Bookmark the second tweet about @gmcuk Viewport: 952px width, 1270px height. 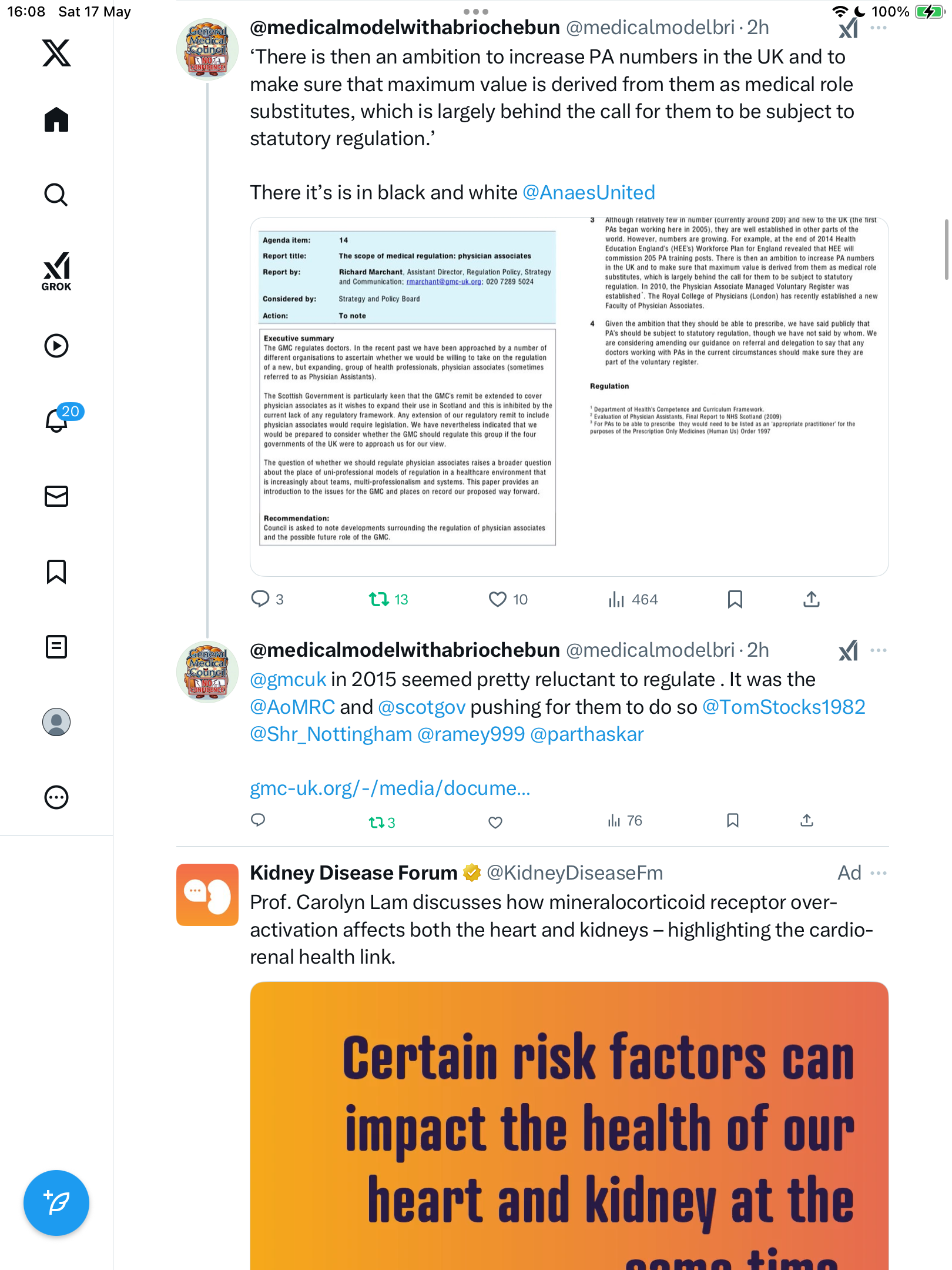pyautogui.click(x=733, y=821)
